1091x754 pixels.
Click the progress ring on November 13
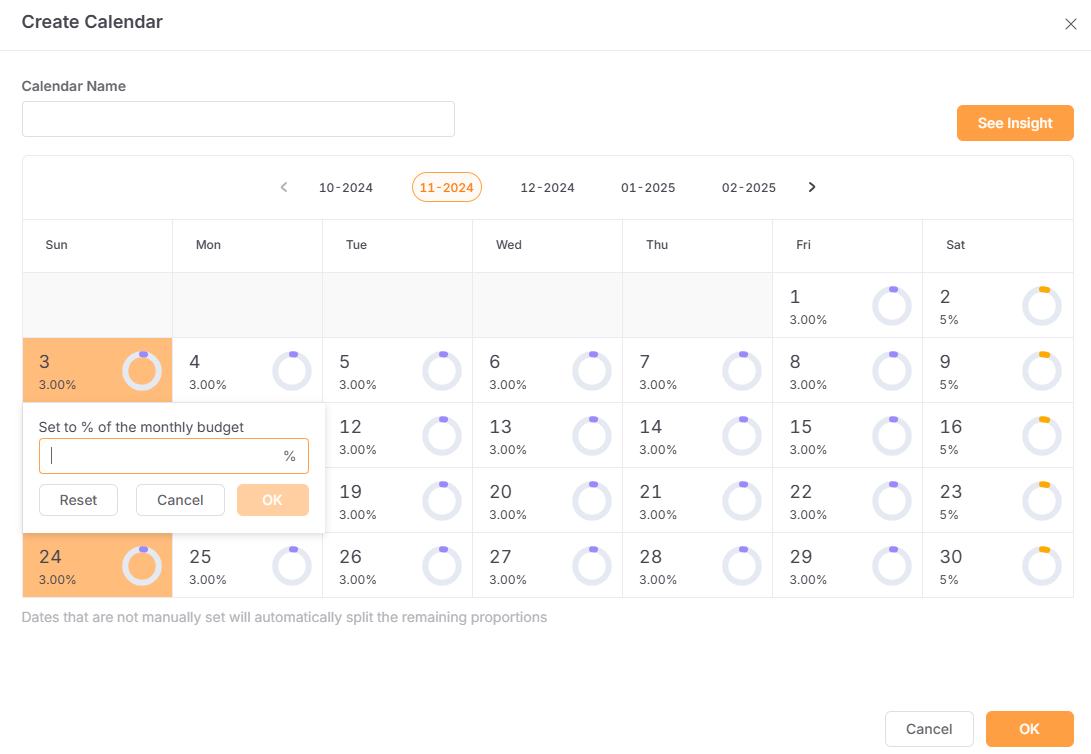pos(591,436)
